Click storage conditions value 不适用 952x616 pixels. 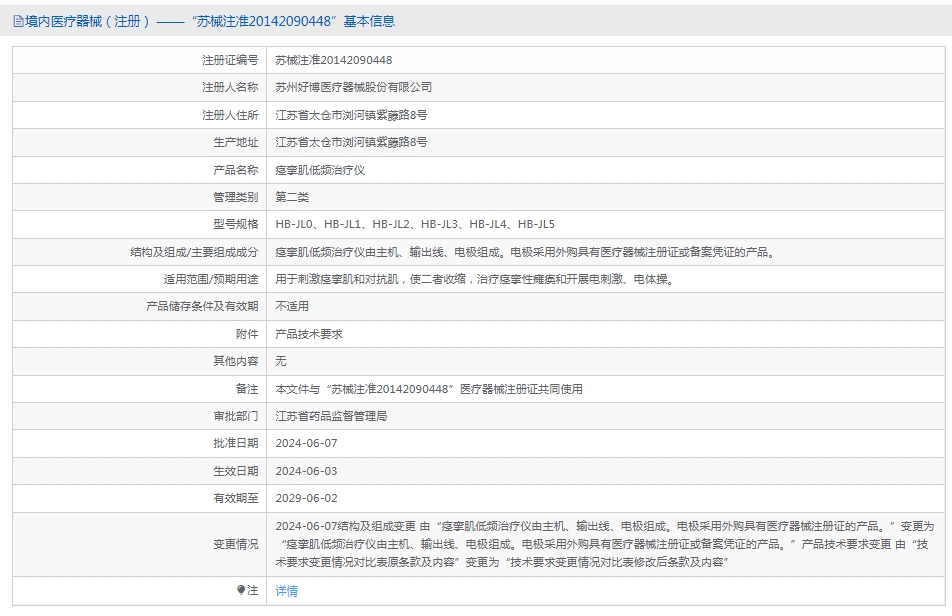click(292, 306)
